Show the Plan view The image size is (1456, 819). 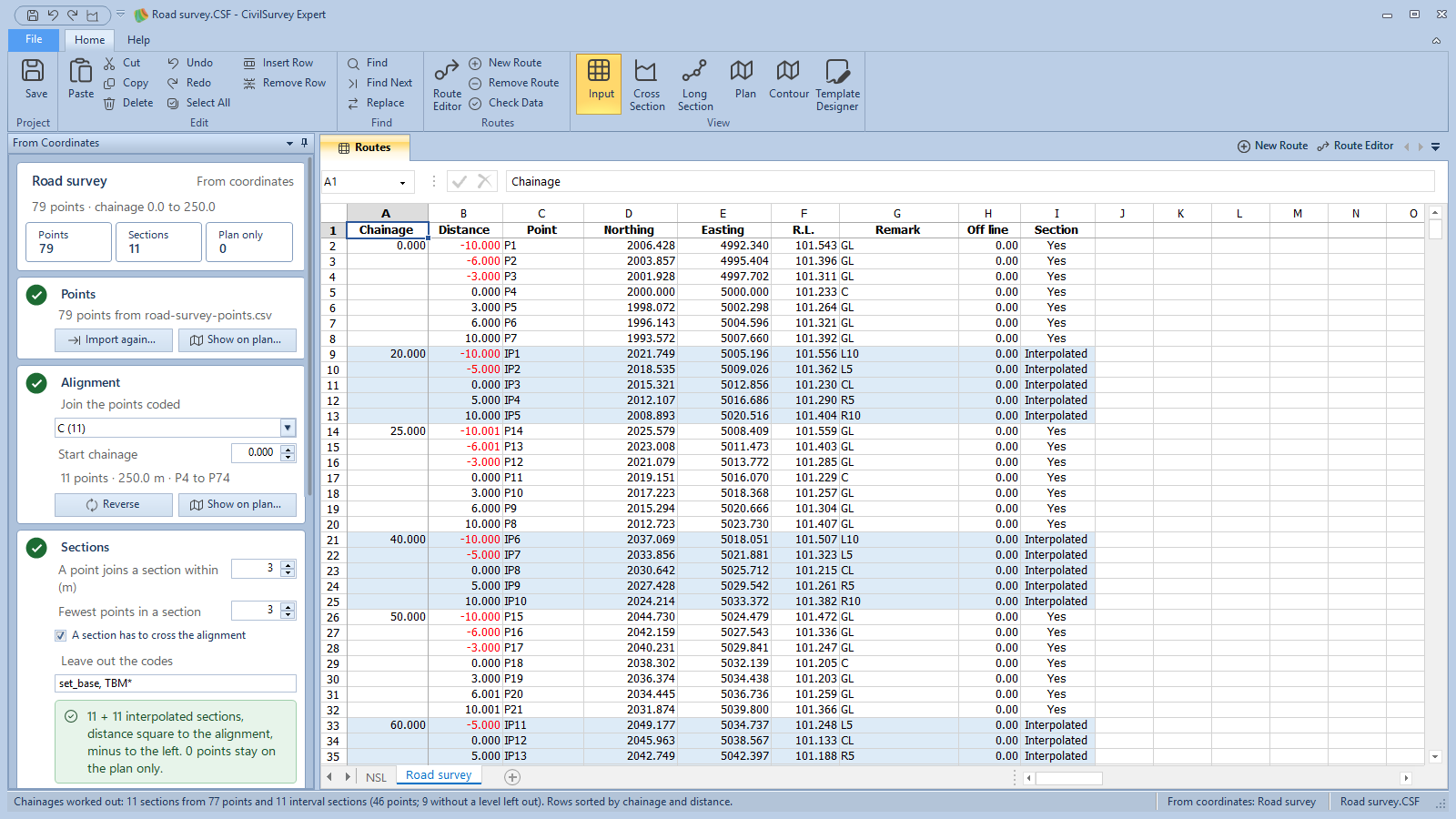point(745,79)
